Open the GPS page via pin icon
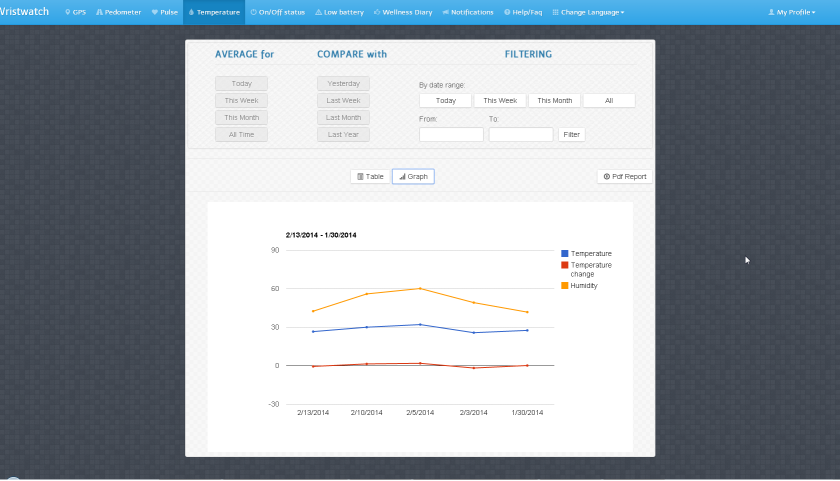This screenshot has height=481, width=840. pyautogui.click(x=68, y=12)
